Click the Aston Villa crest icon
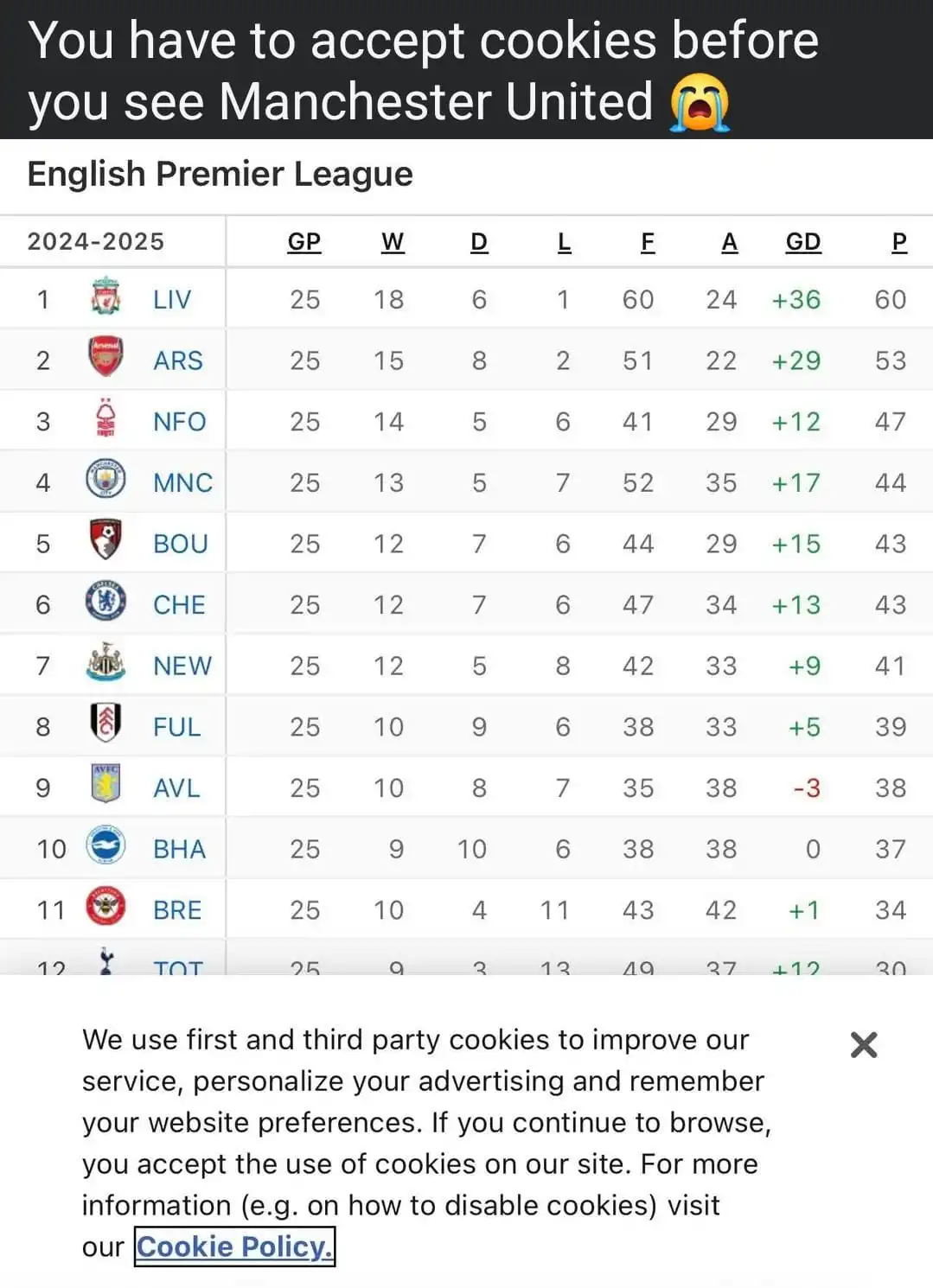Viewport: 933px width, 1288px height. (x=105, y=785)
